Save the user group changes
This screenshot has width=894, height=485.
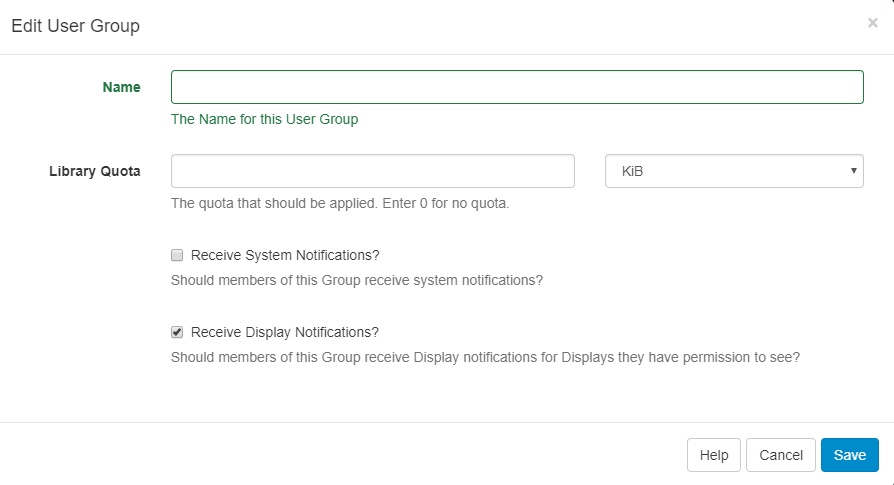[849, 455]
